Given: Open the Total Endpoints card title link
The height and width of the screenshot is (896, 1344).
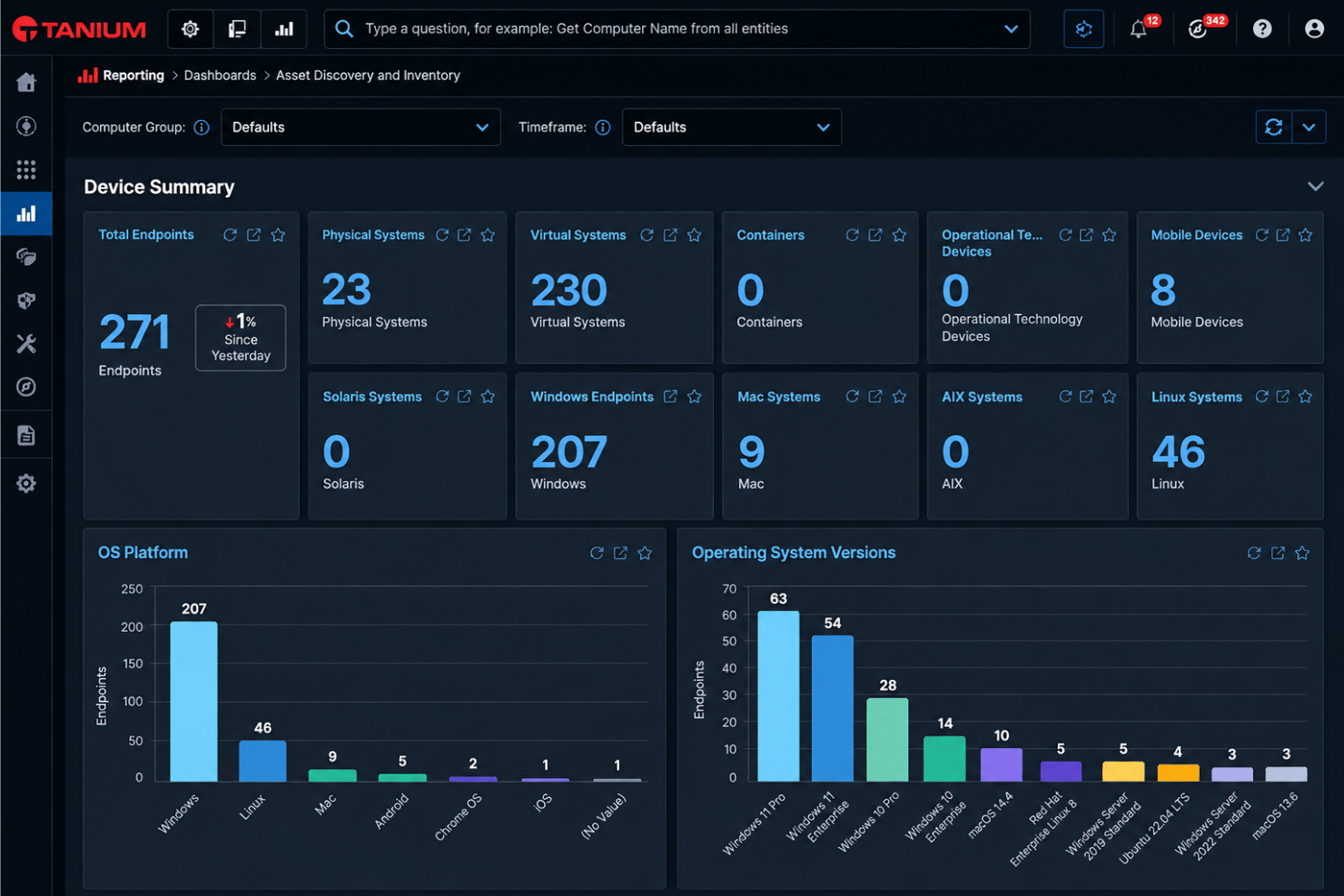Looking at the screenshot, I should [x=146, y=234].
